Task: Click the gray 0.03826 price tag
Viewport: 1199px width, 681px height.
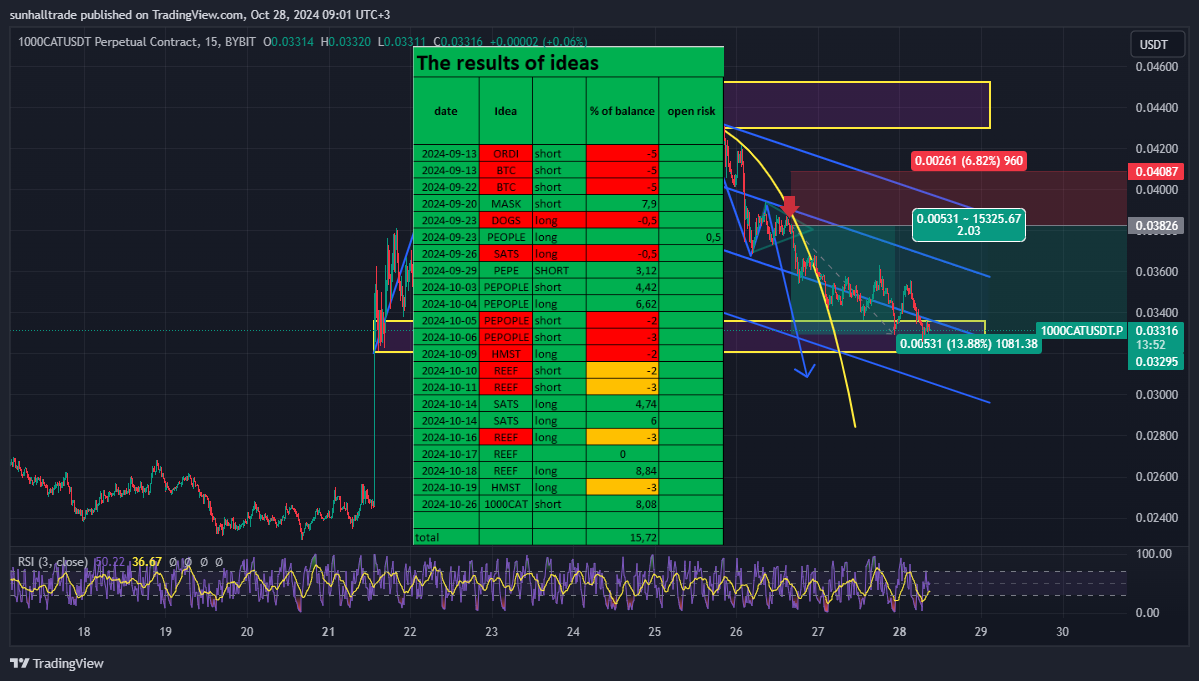Action: pos(1155,225)
